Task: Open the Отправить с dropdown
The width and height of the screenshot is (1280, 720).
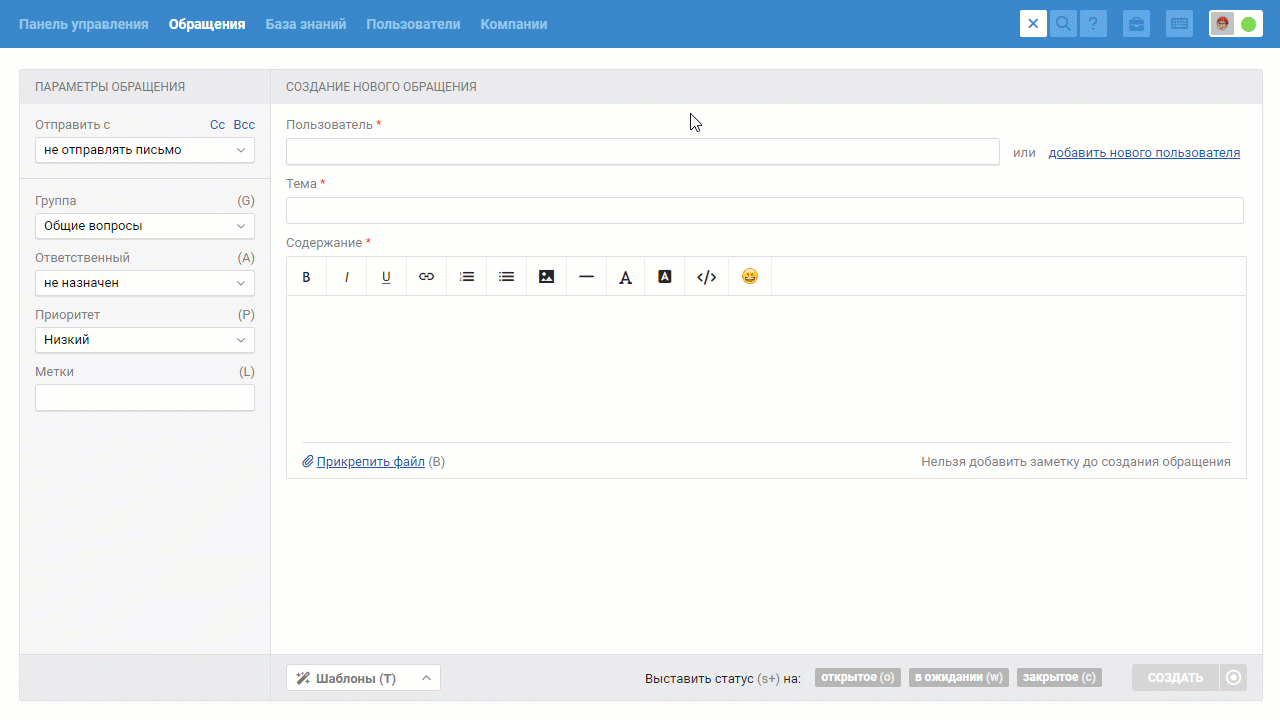Action: click(x=145, y=150)
